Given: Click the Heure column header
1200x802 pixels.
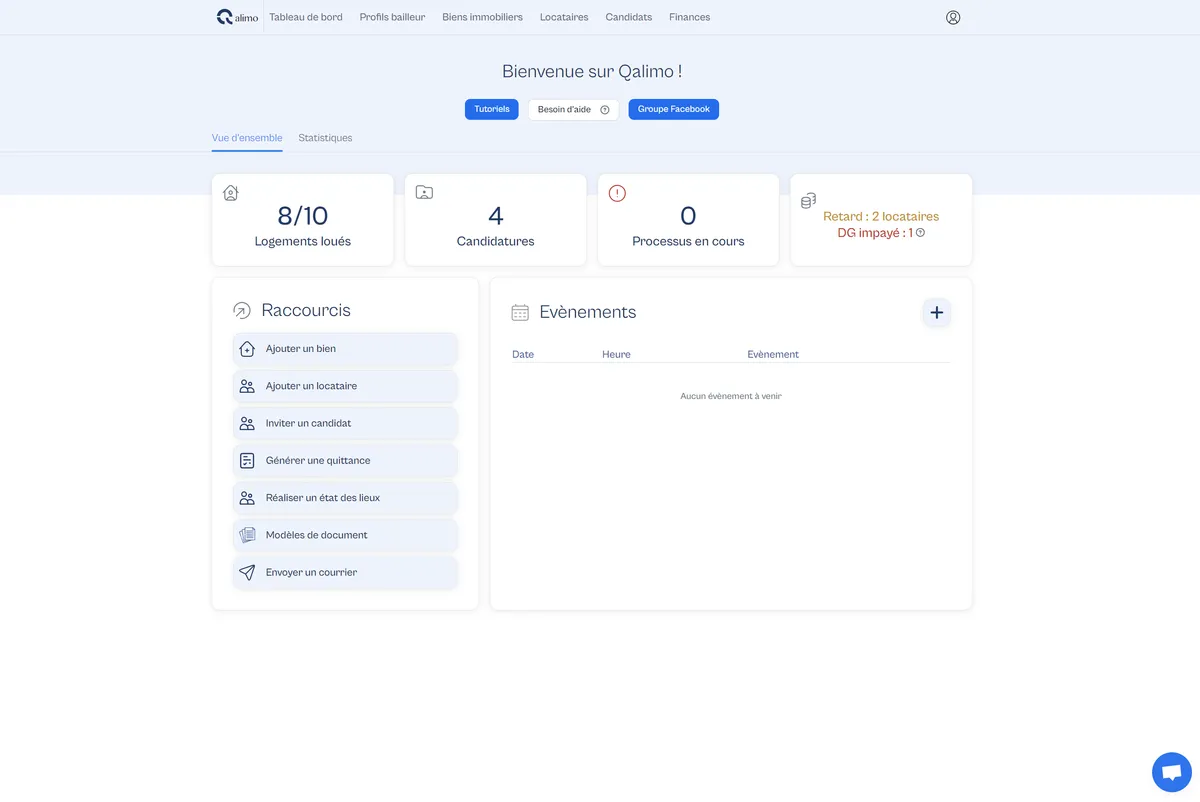Looking at the screenshot, I should click(616, 355).
